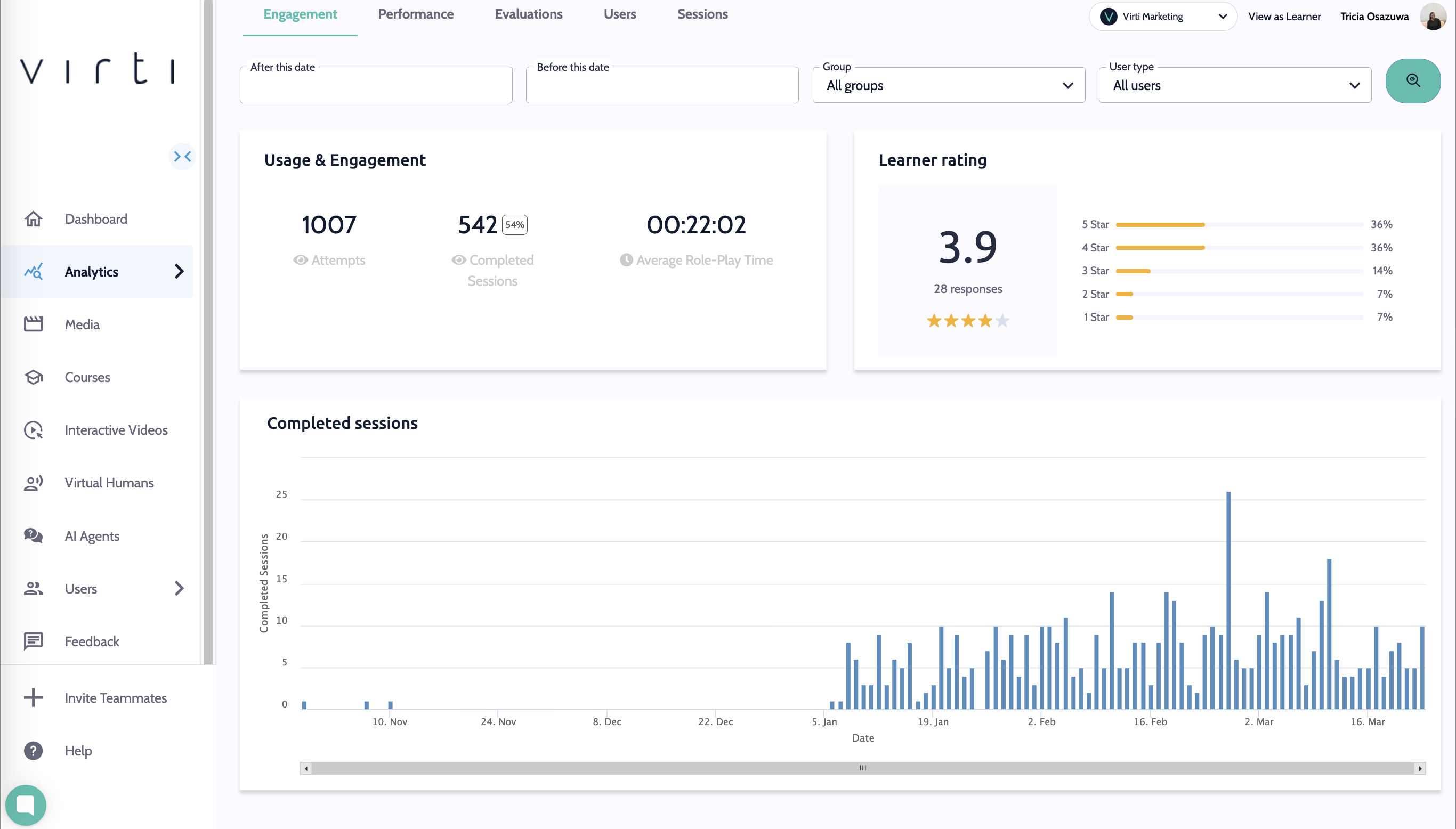This screenshot has height=829, width=1456.
Task: Switch to the Evaluations tab
Action: (x=528, y=14)
